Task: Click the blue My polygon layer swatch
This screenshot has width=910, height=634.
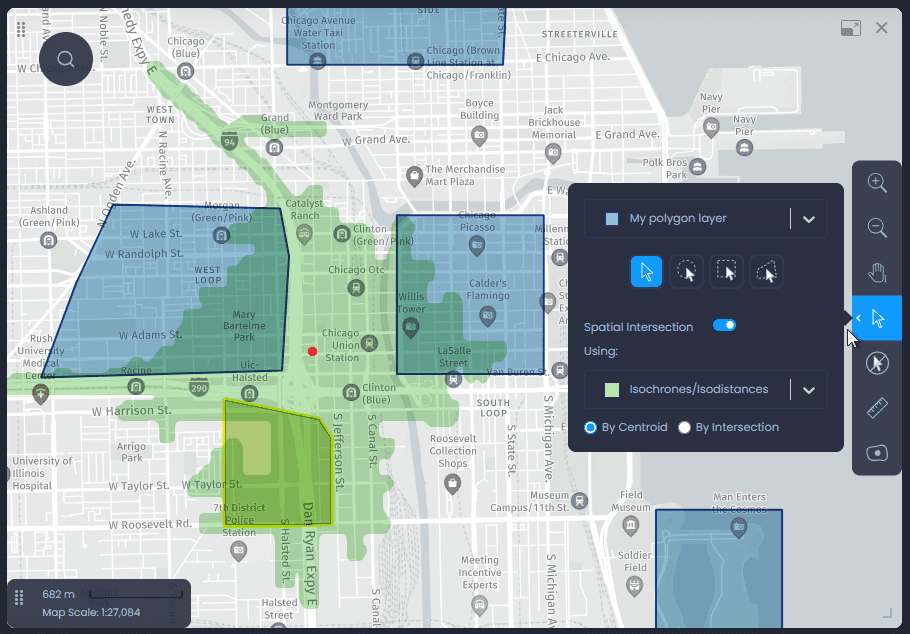Action: (612, 219)
